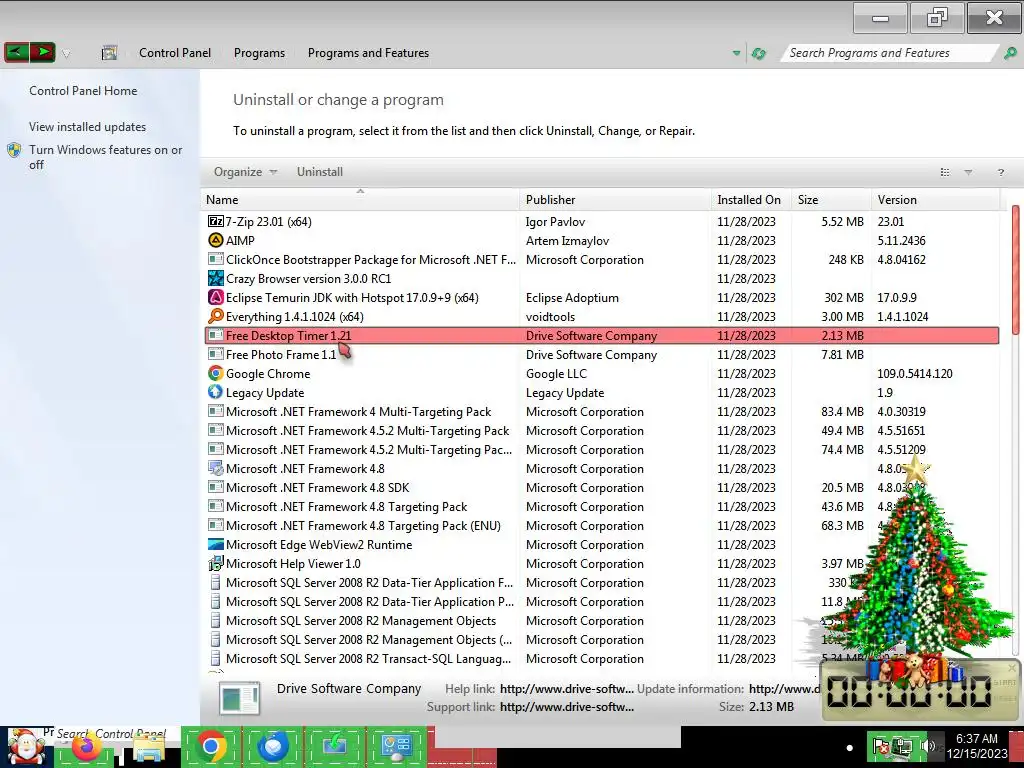Sort list by Size column header

click(831, 200)
